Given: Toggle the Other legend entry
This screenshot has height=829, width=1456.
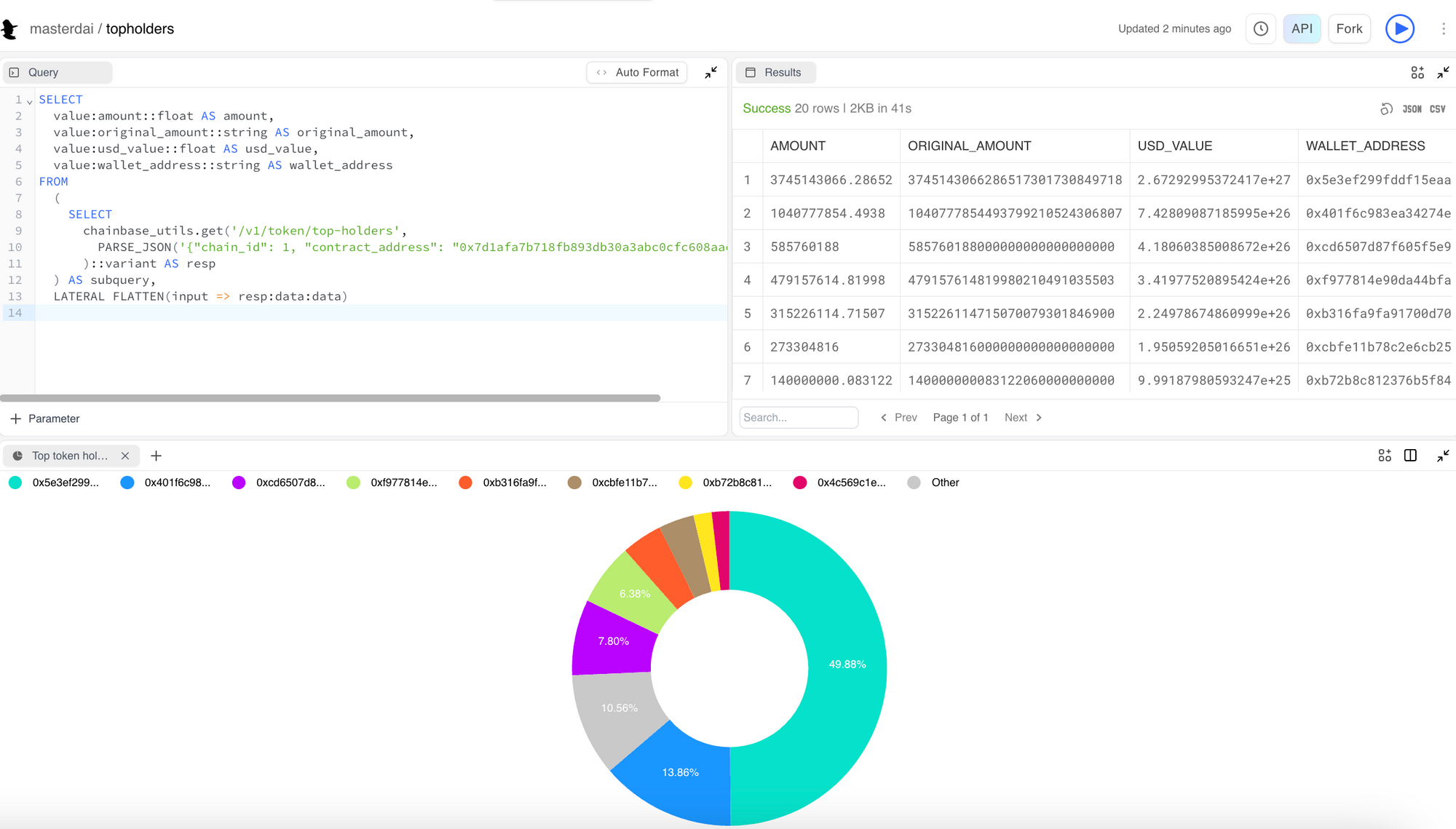Looking at the screenshot, I should 933,483.
